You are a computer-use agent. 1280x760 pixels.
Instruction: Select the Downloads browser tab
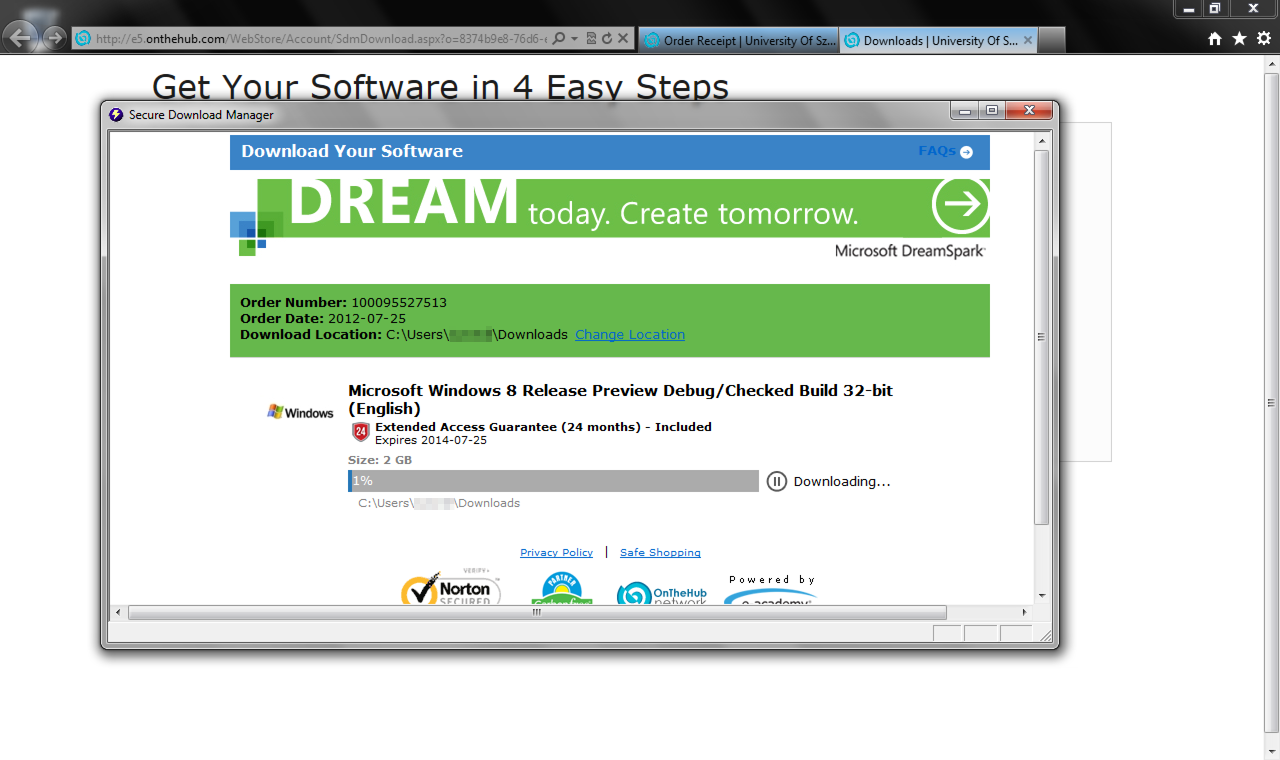tap(939, 40)
